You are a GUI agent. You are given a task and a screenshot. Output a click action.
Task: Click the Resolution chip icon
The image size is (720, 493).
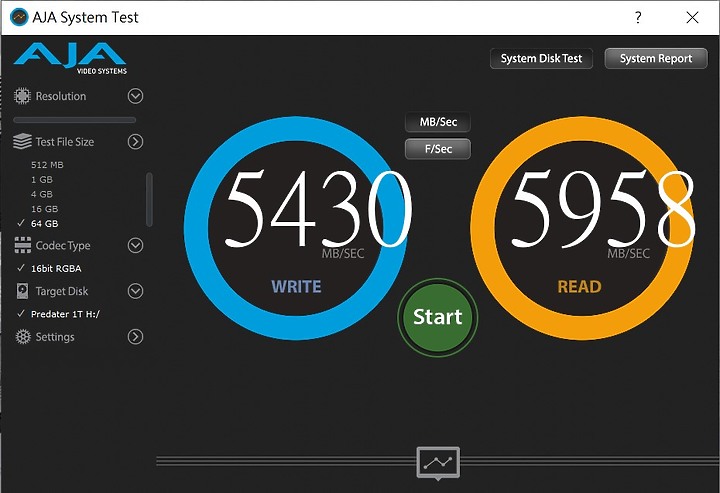coord(22,96)
